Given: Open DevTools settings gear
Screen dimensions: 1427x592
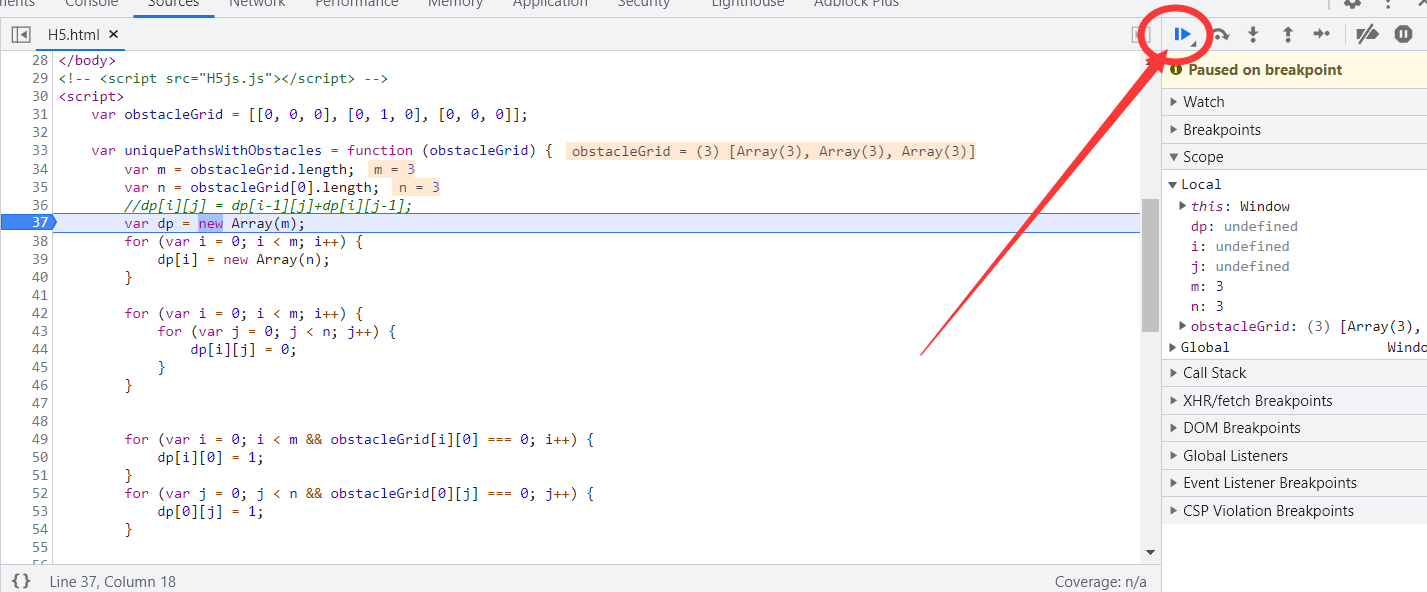Looking at the screenshot, I should pos(1352,5).
